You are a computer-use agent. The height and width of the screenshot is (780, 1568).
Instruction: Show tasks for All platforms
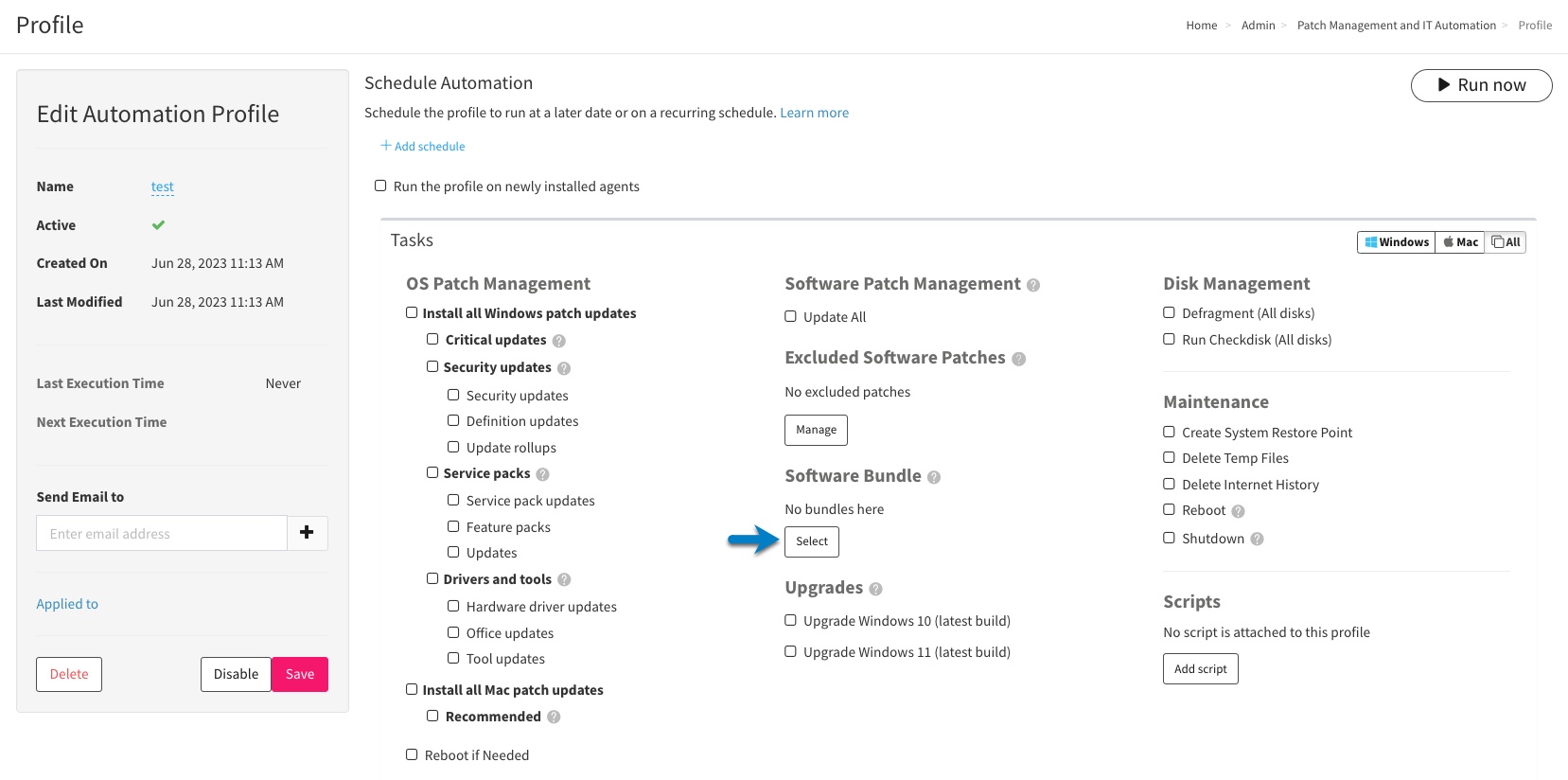(1506, 241)
